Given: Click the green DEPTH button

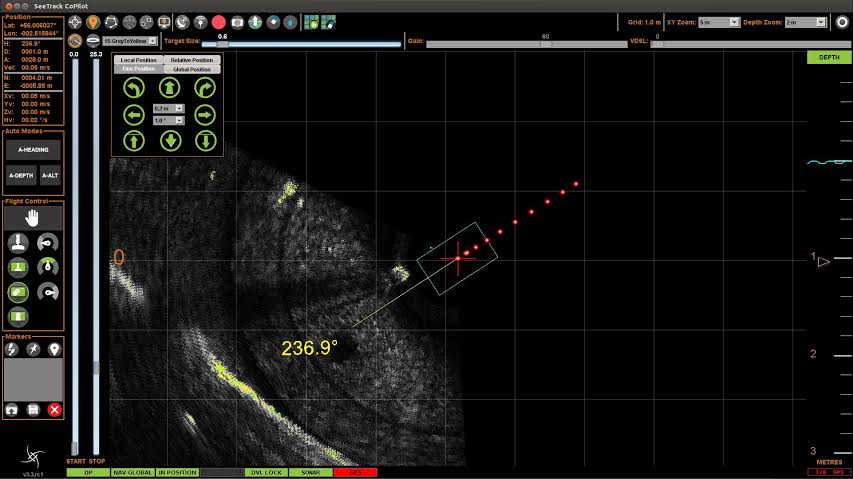Looking at the screenshot, I should click(829, 57).
